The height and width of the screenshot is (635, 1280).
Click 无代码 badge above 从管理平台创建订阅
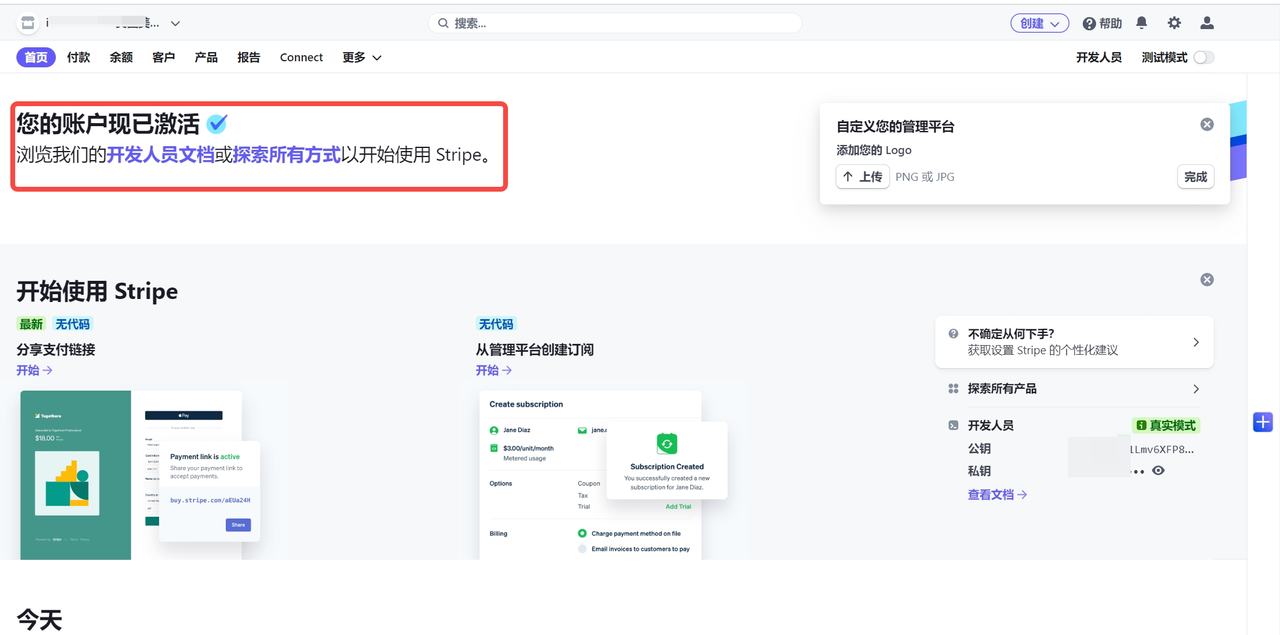[x=495, y=324]
